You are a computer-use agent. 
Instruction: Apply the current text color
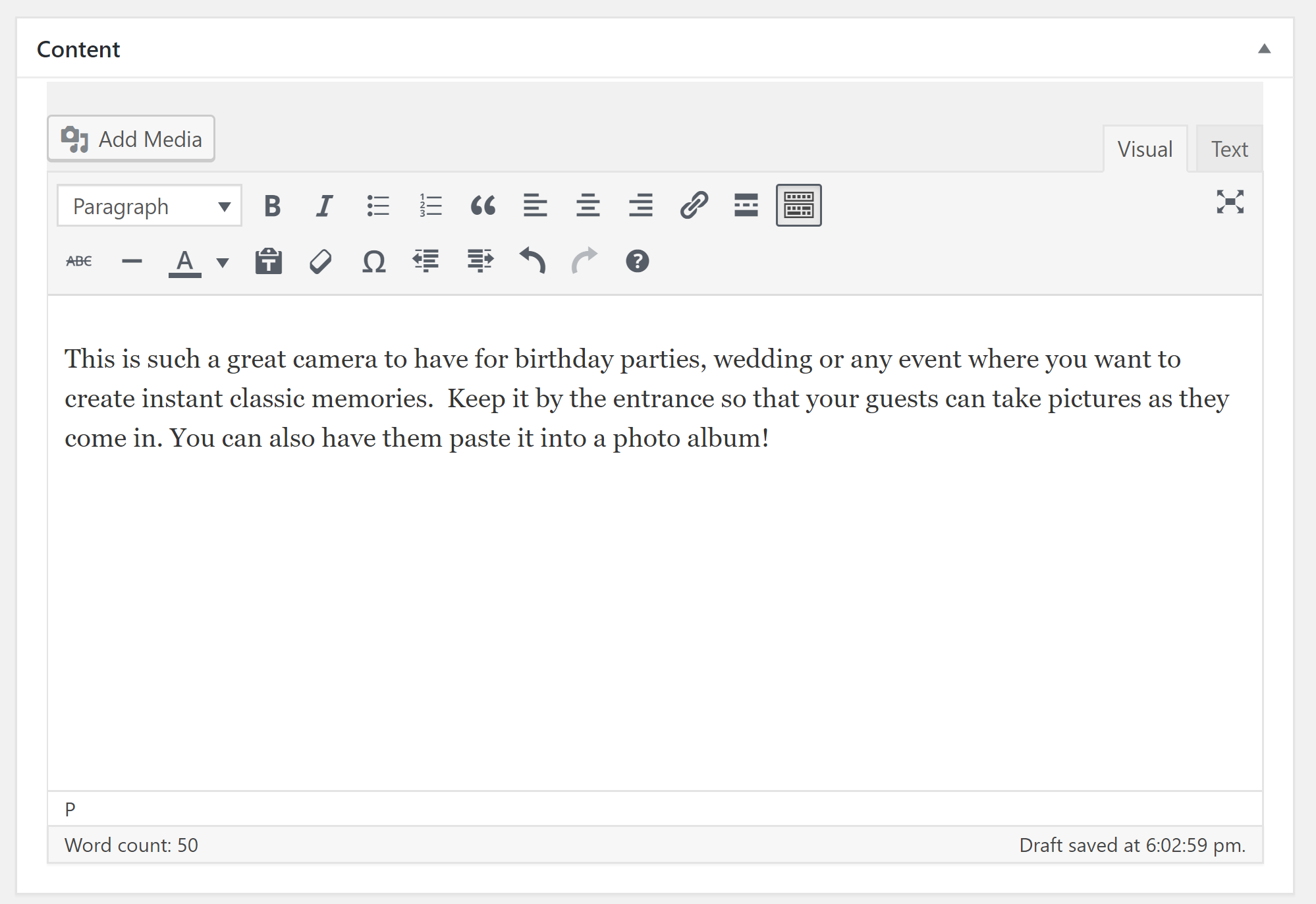click(x=185, y=262)
